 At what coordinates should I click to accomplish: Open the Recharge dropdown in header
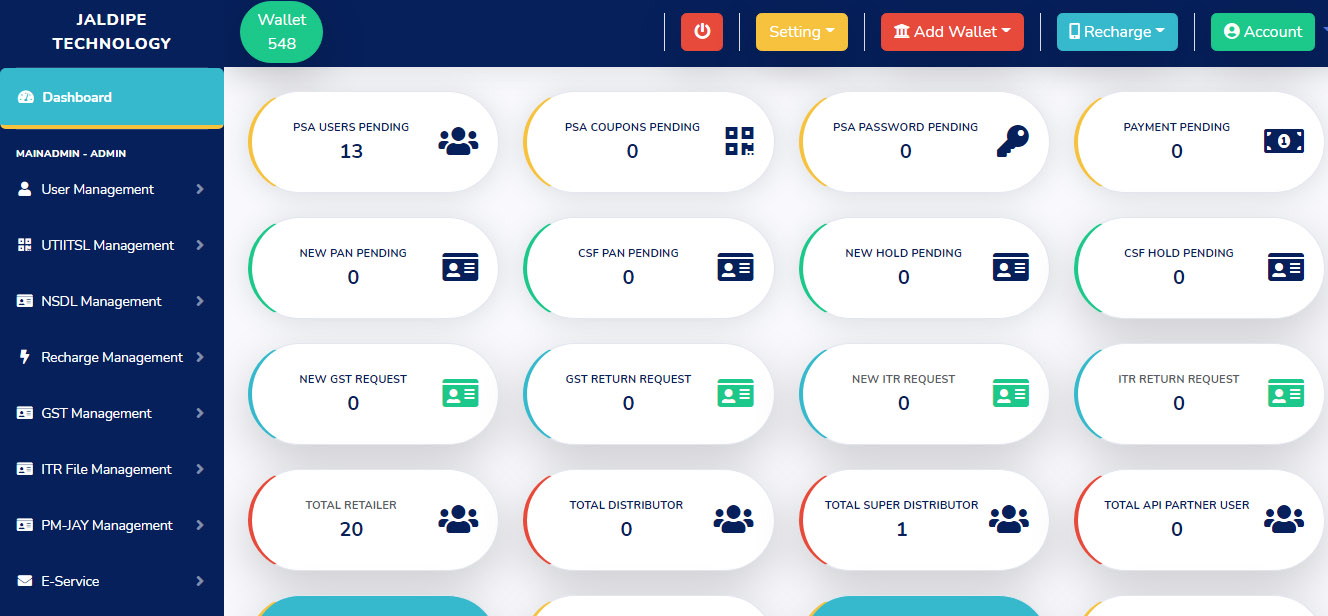point(1117,32)
